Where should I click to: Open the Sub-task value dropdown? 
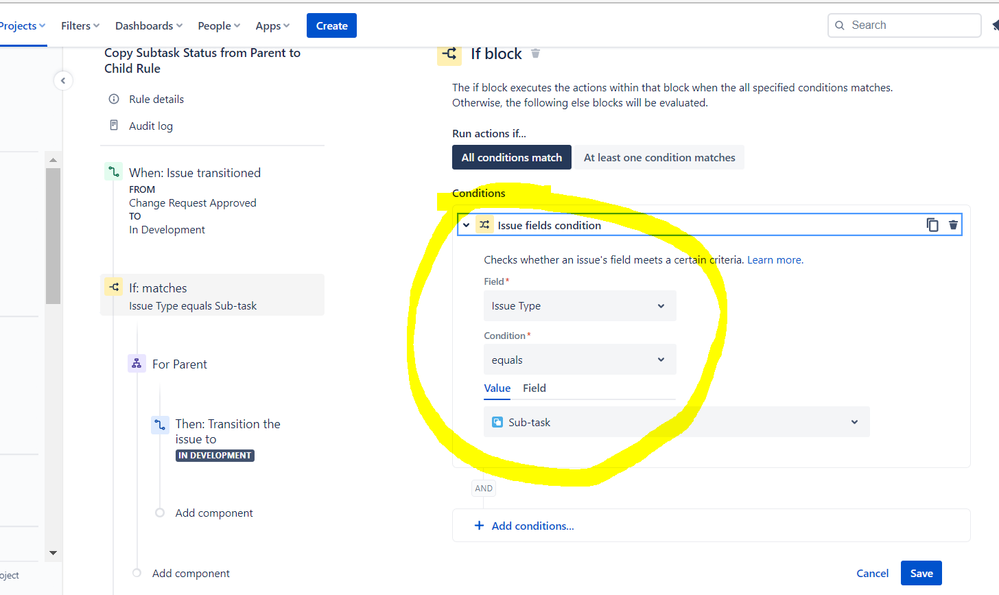(x=677, y=422)
